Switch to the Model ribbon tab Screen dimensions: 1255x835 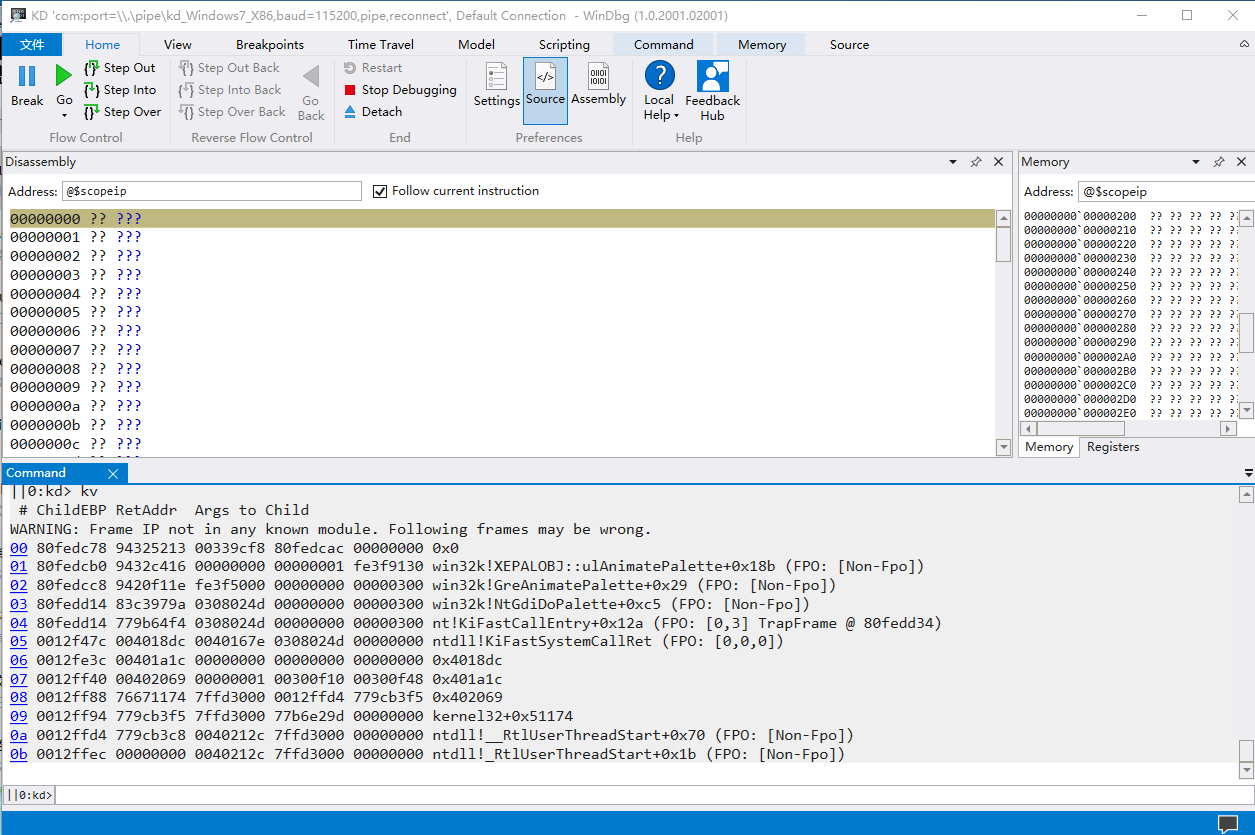[x=476, y=45]
